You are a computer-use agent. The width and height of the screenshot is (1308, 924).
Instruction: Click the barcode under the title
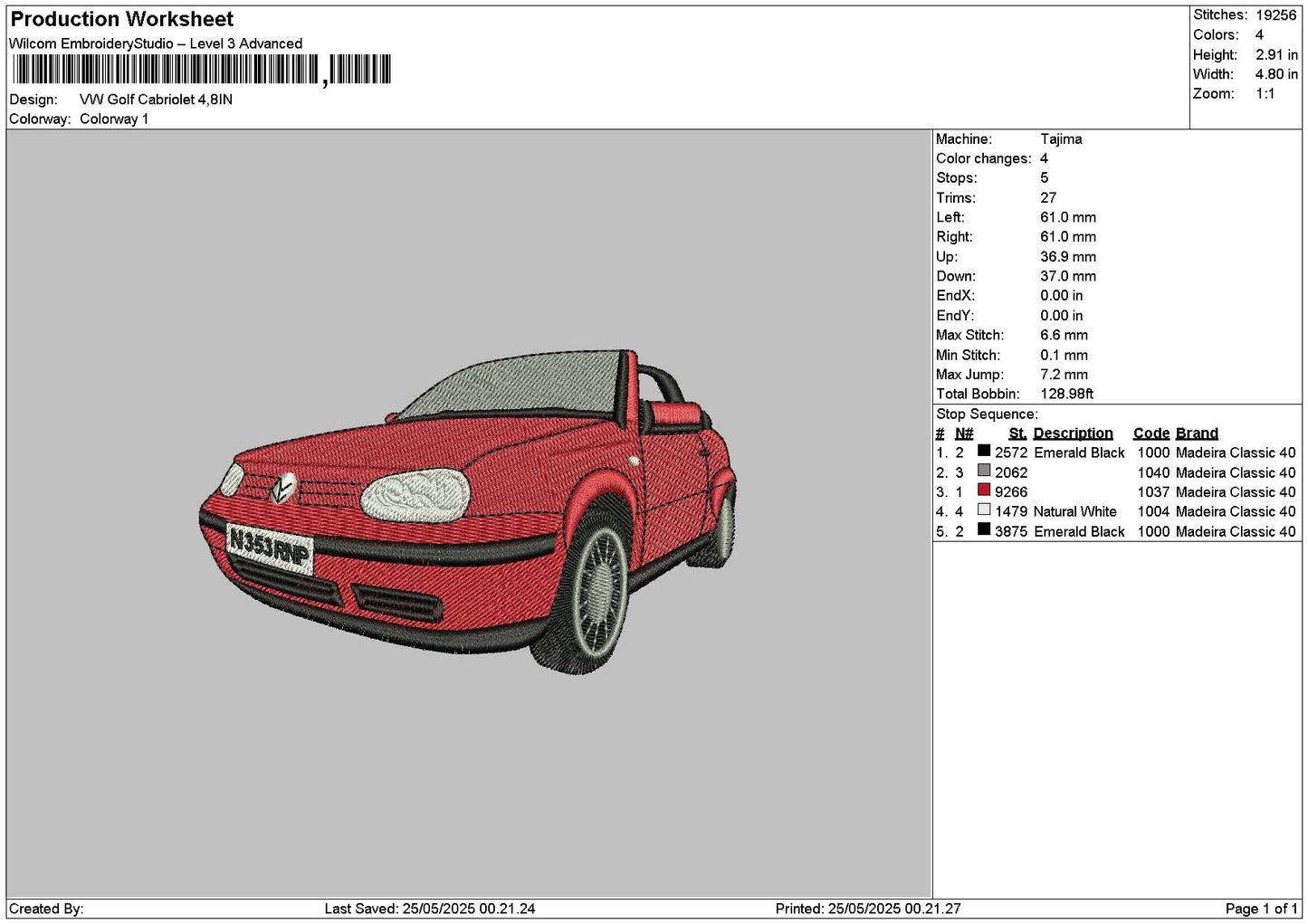tap(201, 70)
